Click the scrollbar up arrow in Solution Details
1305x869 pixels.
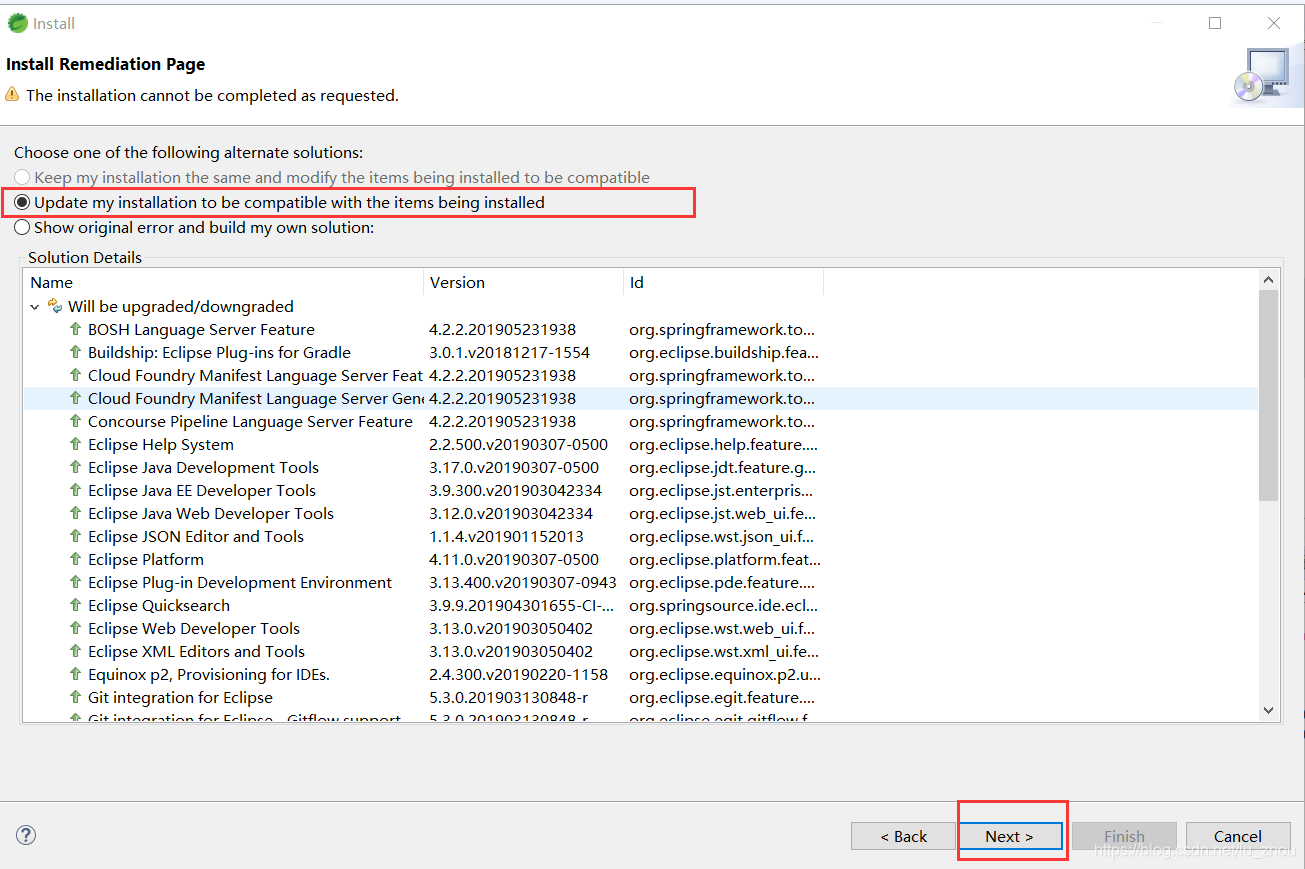[1268, 281]
